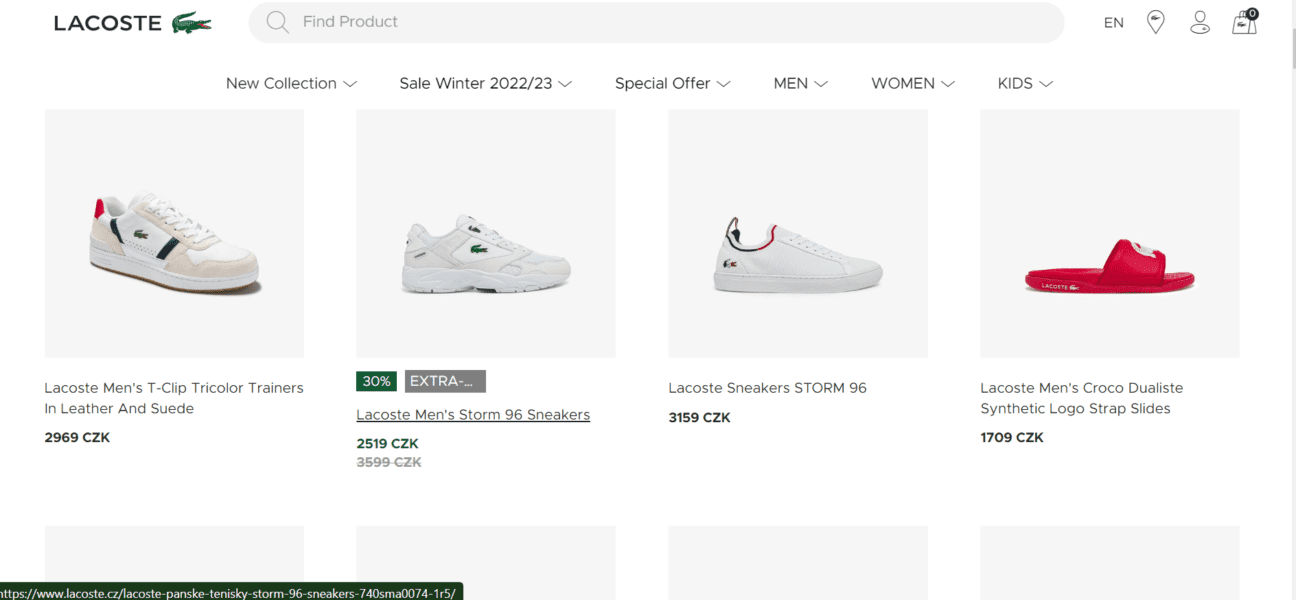Open the WOMEN category menu

click(912, 84)
